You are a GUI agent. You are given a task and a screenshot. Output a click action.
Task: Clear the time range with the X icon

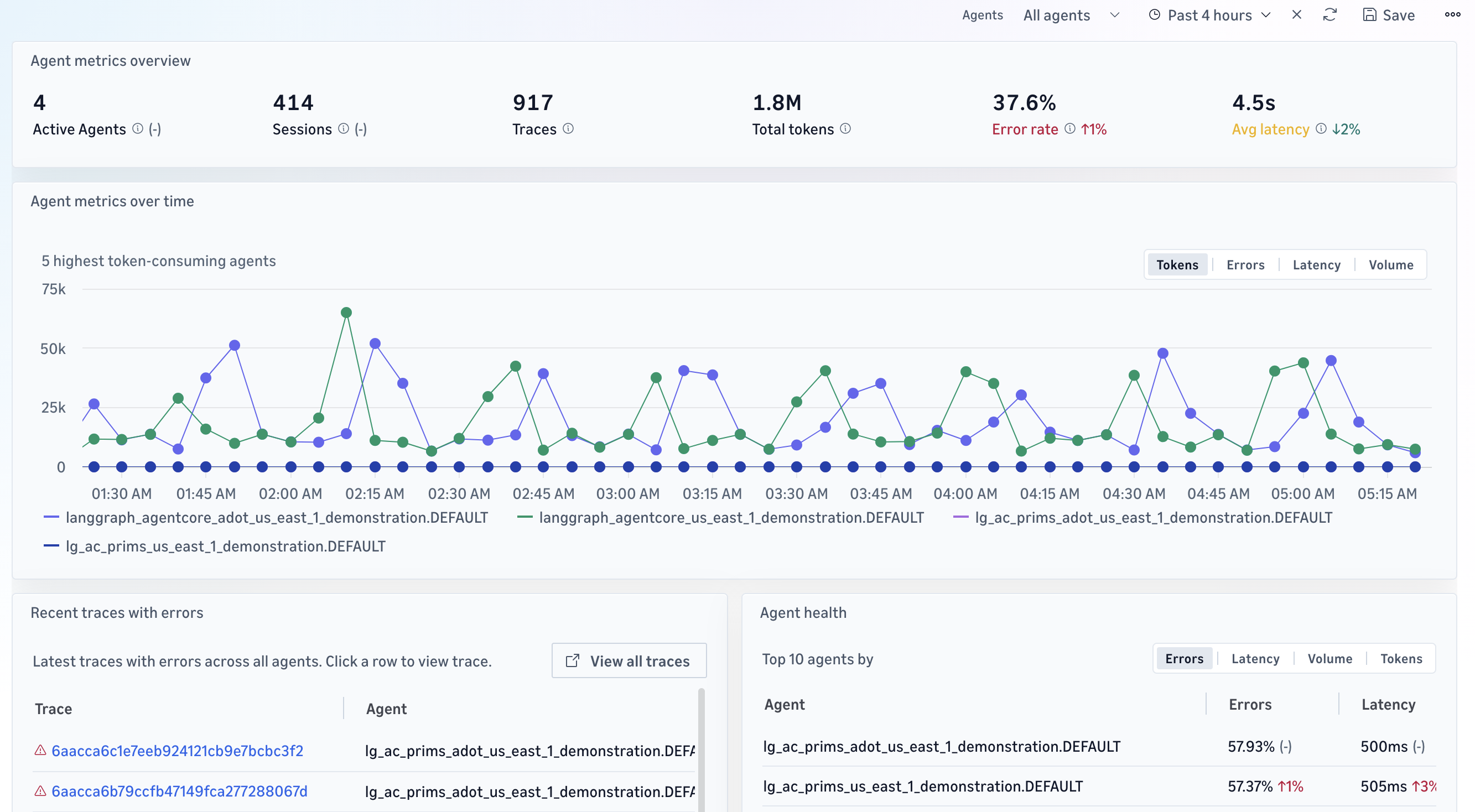(1296, 15)
